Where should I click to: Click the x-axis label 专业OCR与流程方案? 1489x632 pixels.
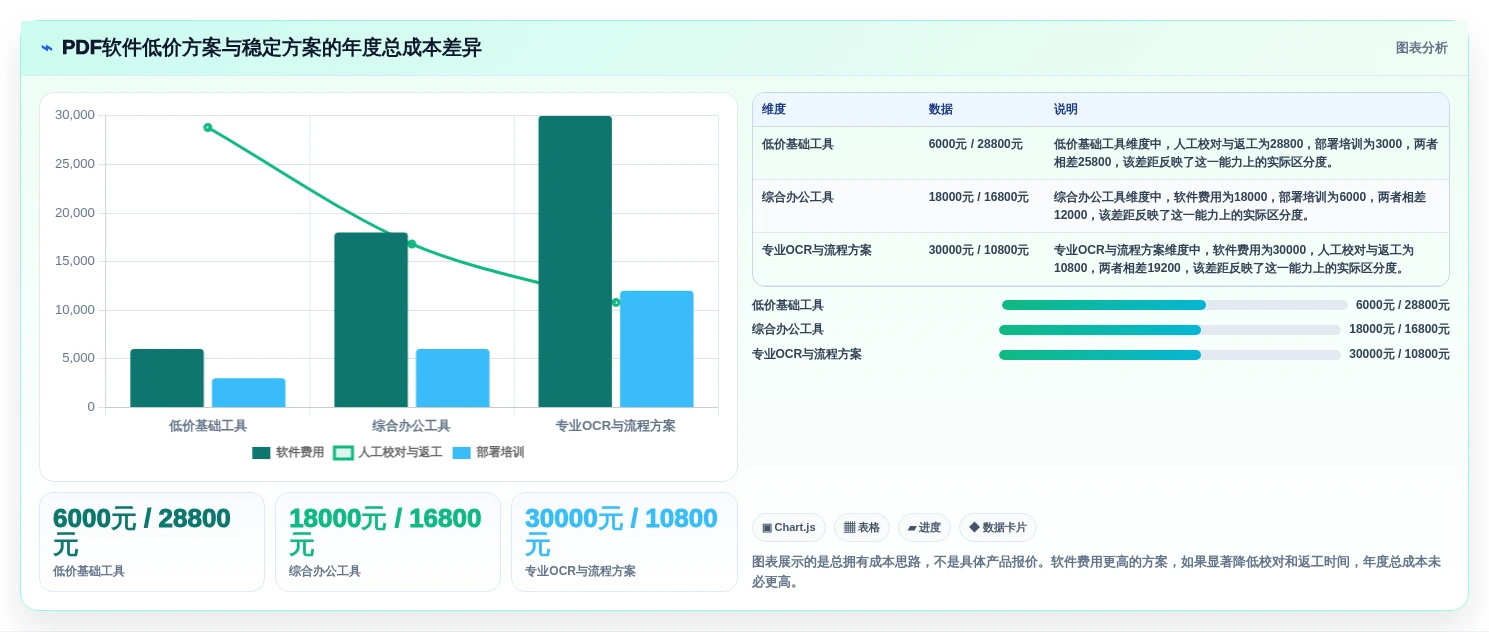pos(616,426)
